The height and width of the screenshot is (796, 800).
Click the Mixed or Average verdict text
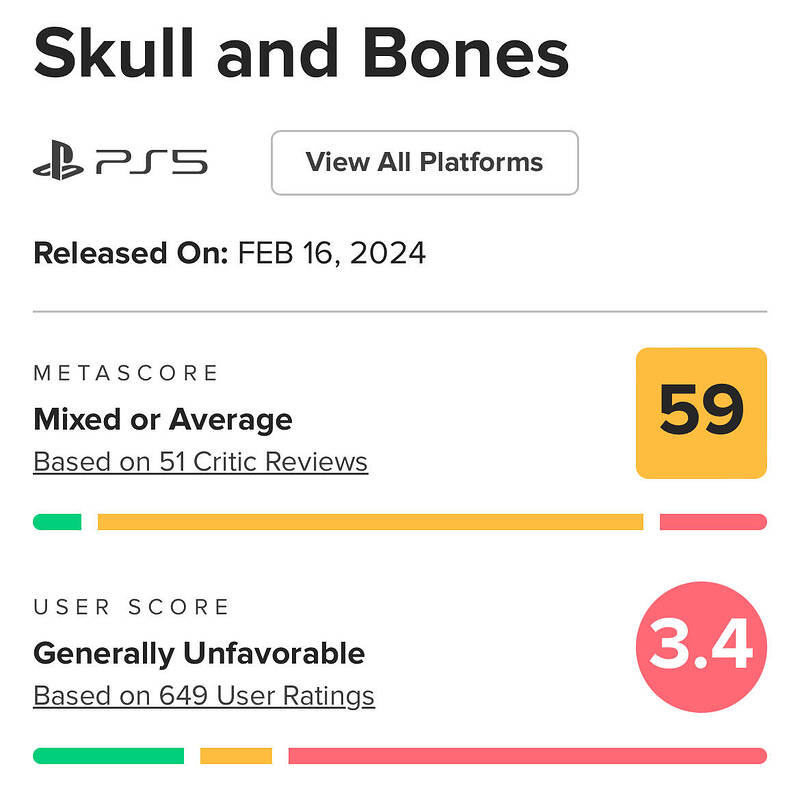(163, 419)
